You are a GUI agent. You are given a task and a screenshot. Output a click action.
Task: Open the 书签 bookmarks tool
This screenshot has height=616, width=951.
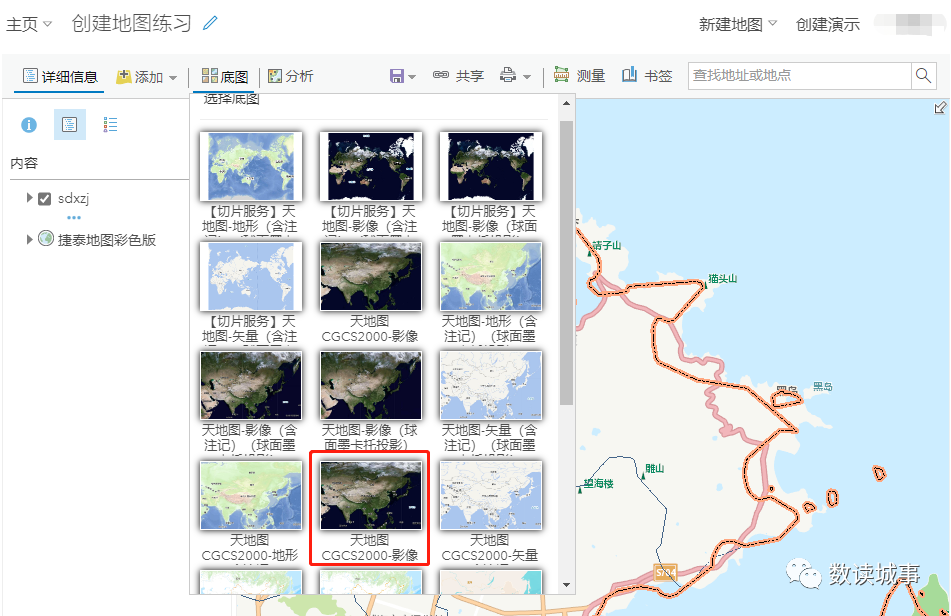647,76
